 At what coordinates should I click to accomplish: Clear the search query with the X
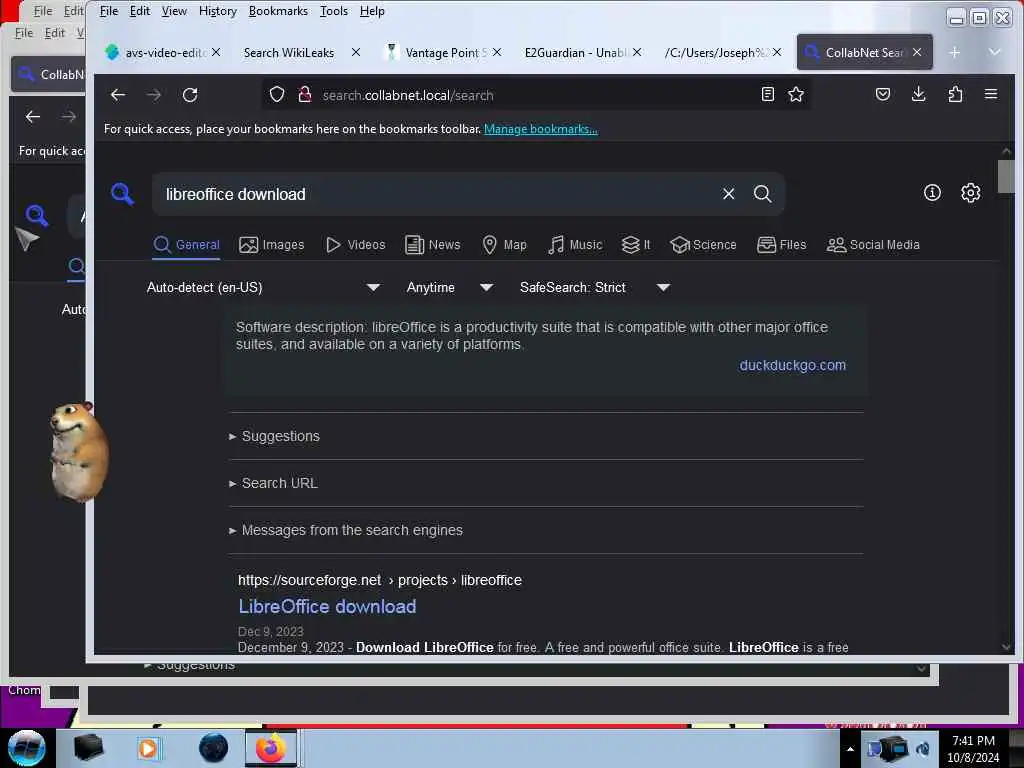pos(729,194)
